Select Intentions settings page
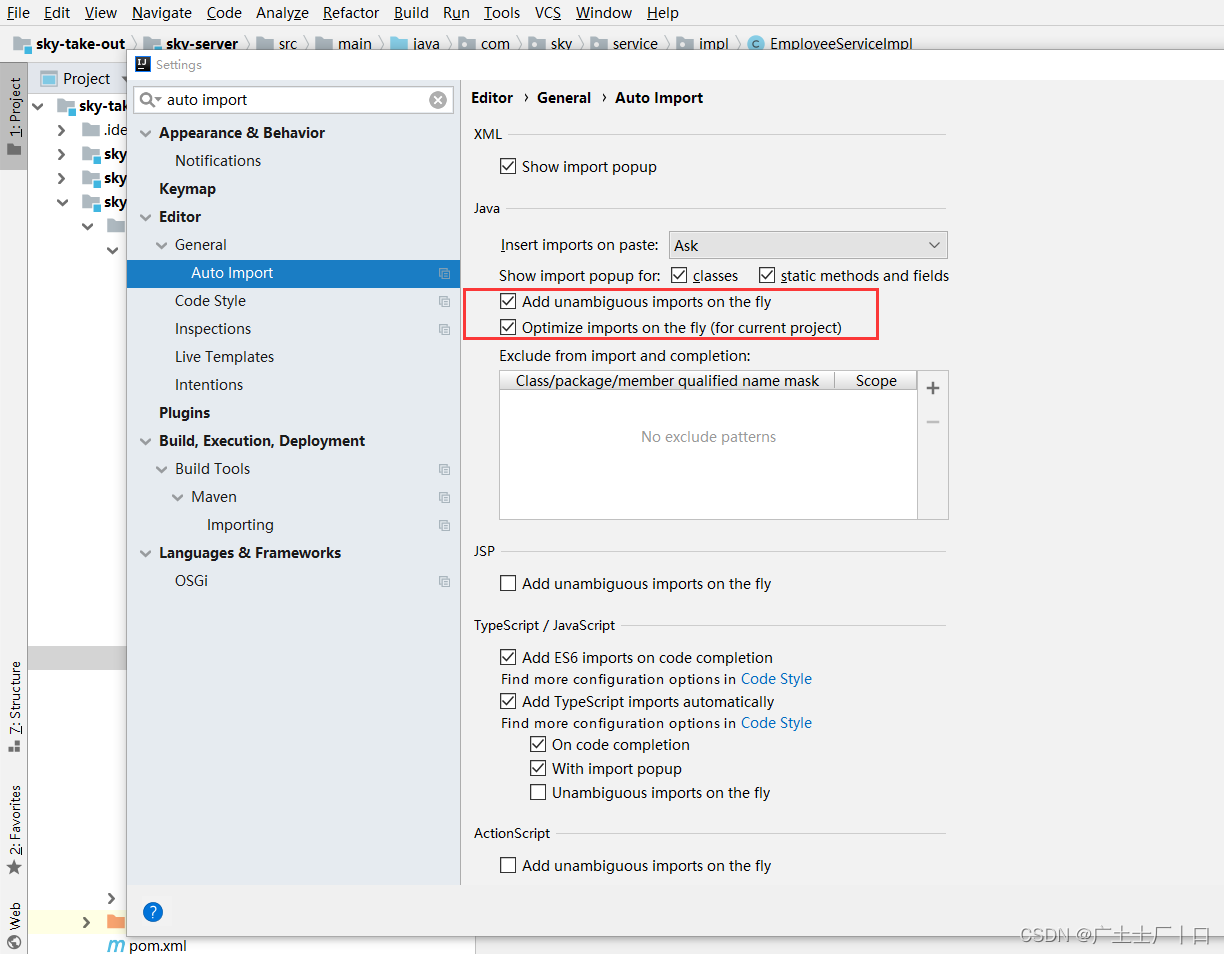Image resolution: width=1224 pixels, height=954 pixels. 209,385
